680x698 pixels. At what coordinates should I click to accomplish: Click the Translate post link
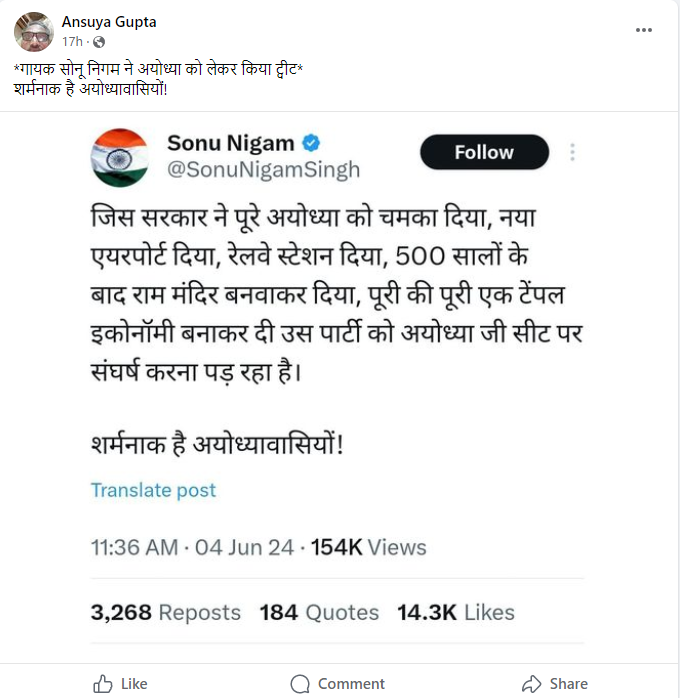153,490
